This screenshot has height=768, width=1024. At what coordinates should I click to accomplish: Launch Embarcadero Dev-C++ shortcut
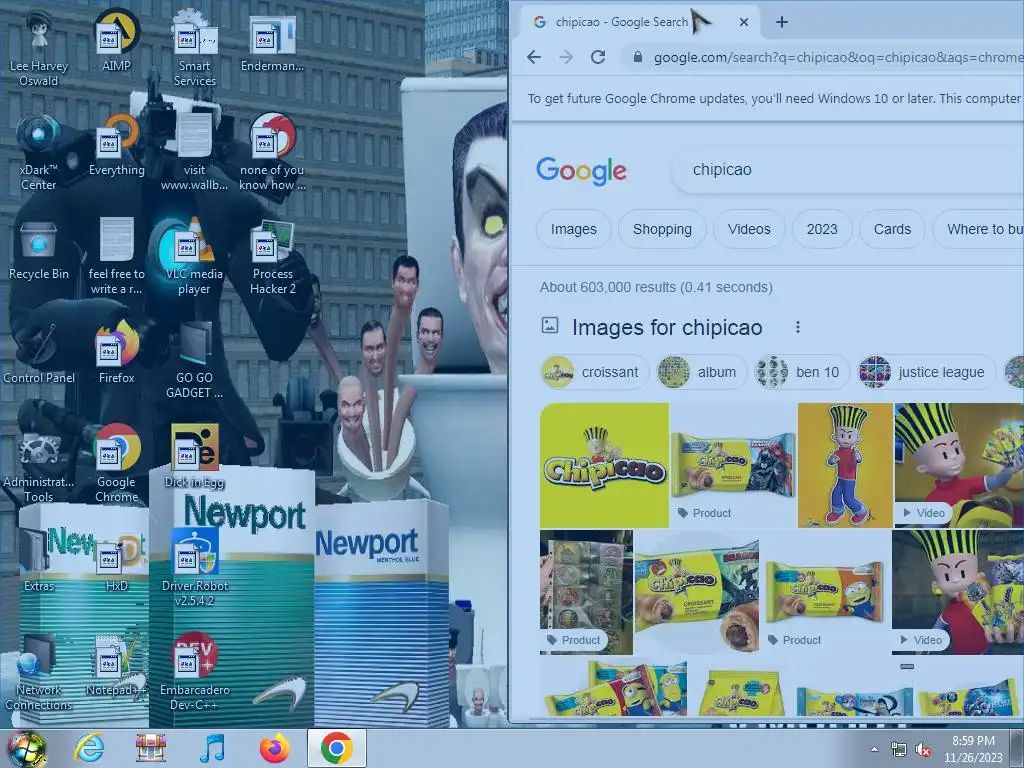click(x=194, y=671)
